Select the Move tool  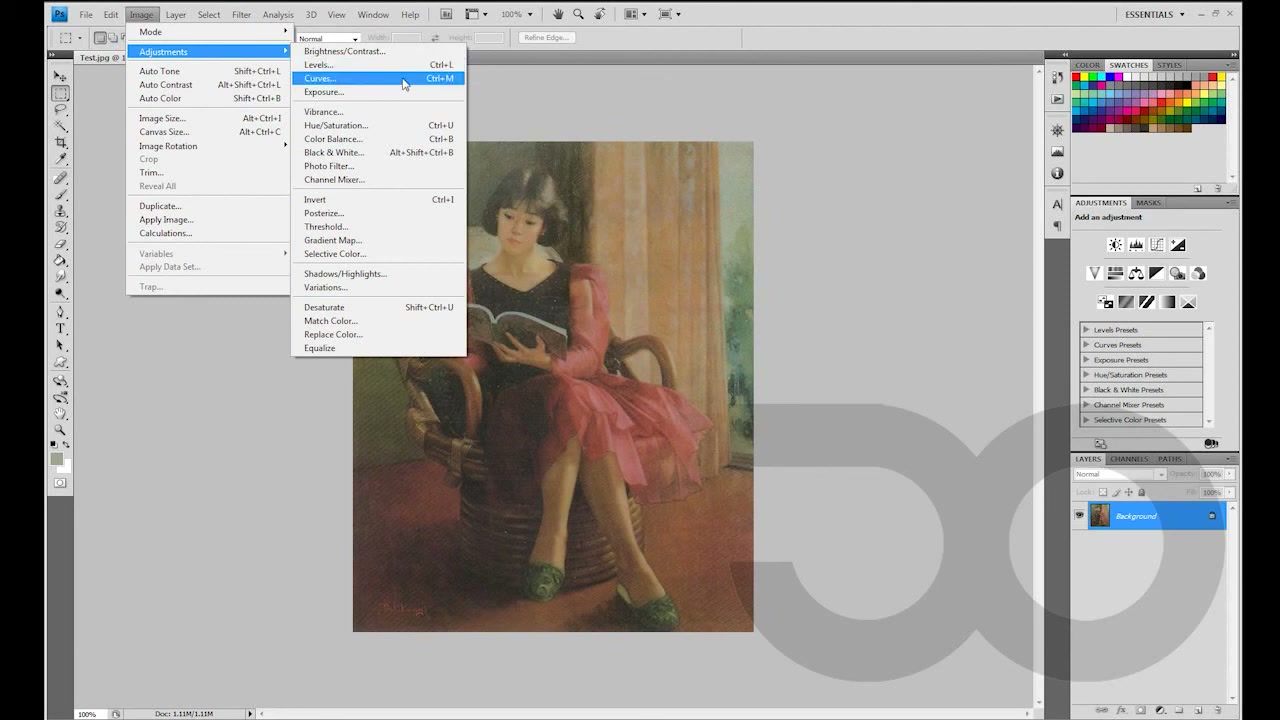tap(60, 76)
